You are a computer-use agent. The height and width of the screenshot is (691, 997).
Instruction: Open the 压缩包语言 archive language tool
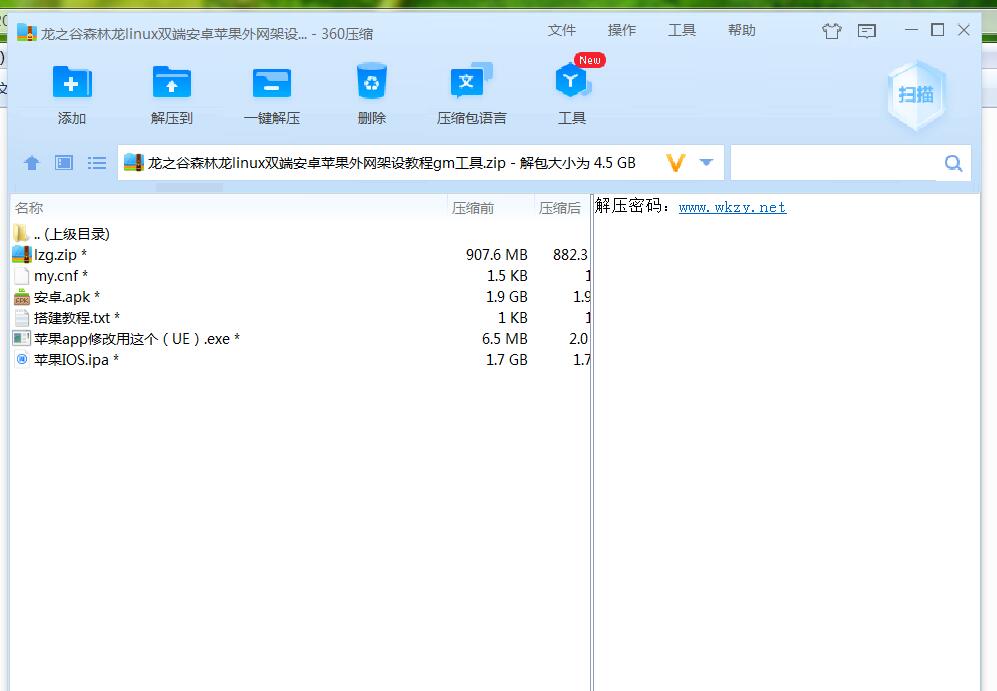pos(471,83)
